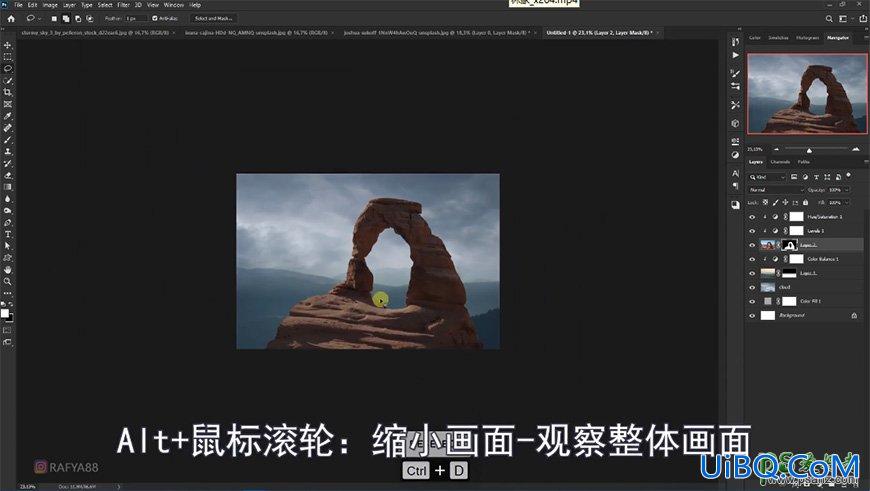The height and width of the screenshot is (491, 870).
Task: Select the Gradient tool
Action: click(x=8, y=187)
